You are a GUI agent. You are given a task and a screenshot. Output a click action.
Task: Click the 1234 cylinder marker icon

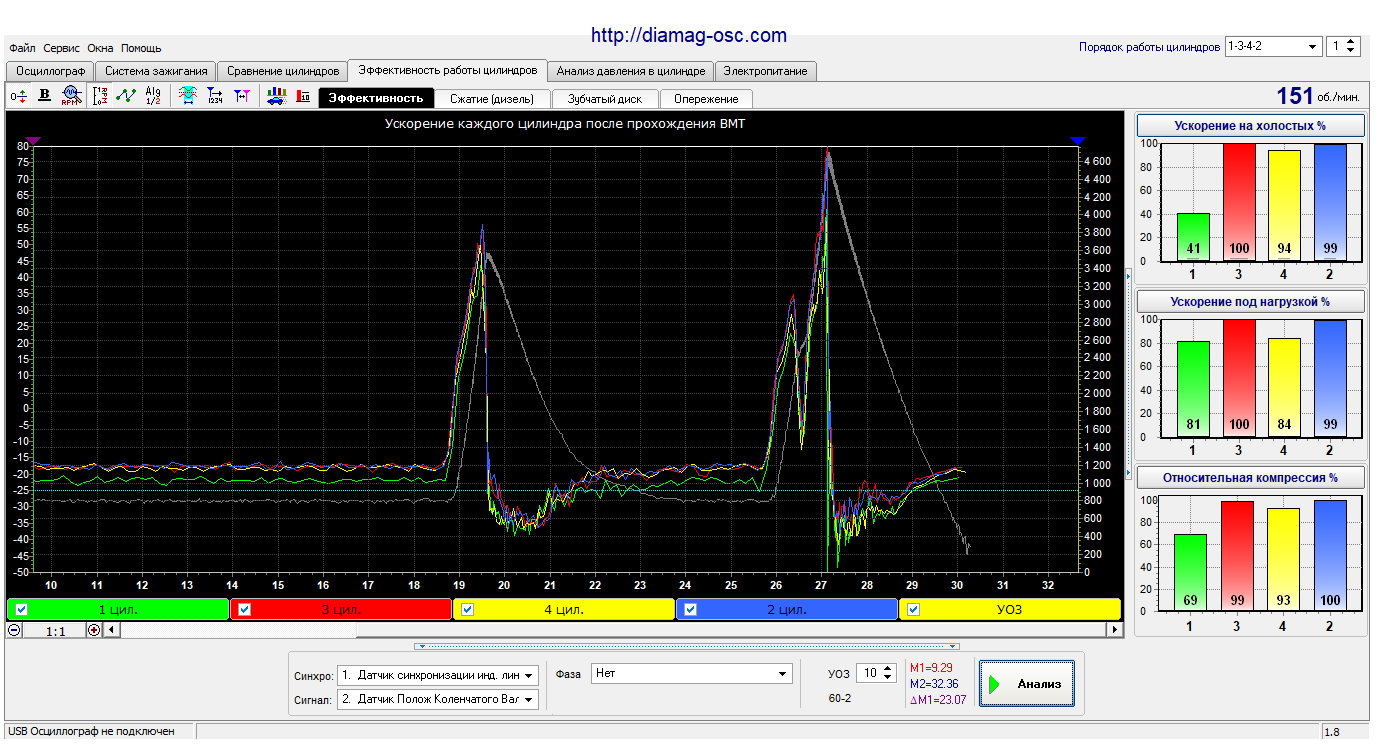[x=214, y=96]
